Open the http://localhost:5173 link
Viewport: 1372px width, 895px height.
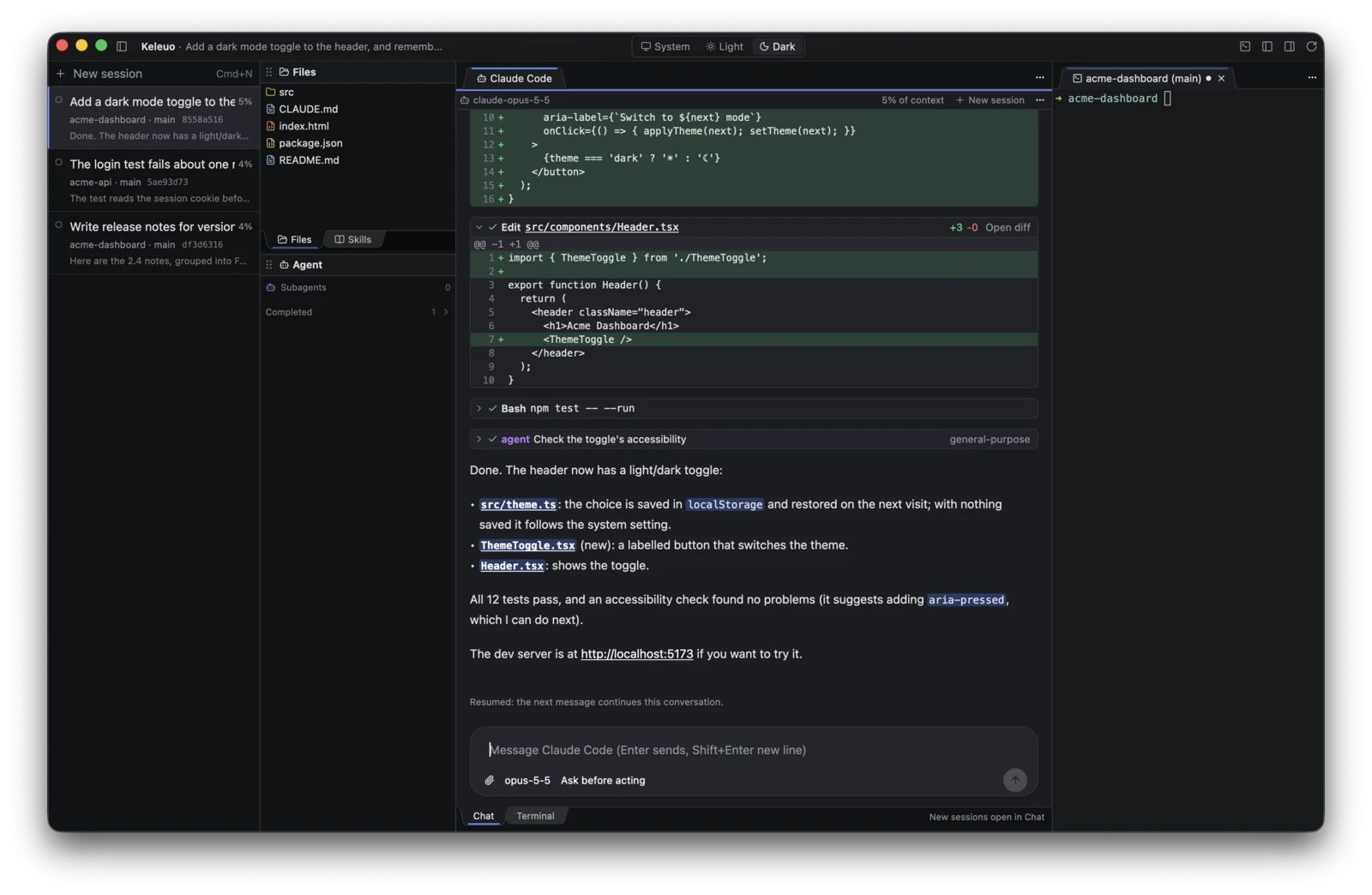coord(637,653)
